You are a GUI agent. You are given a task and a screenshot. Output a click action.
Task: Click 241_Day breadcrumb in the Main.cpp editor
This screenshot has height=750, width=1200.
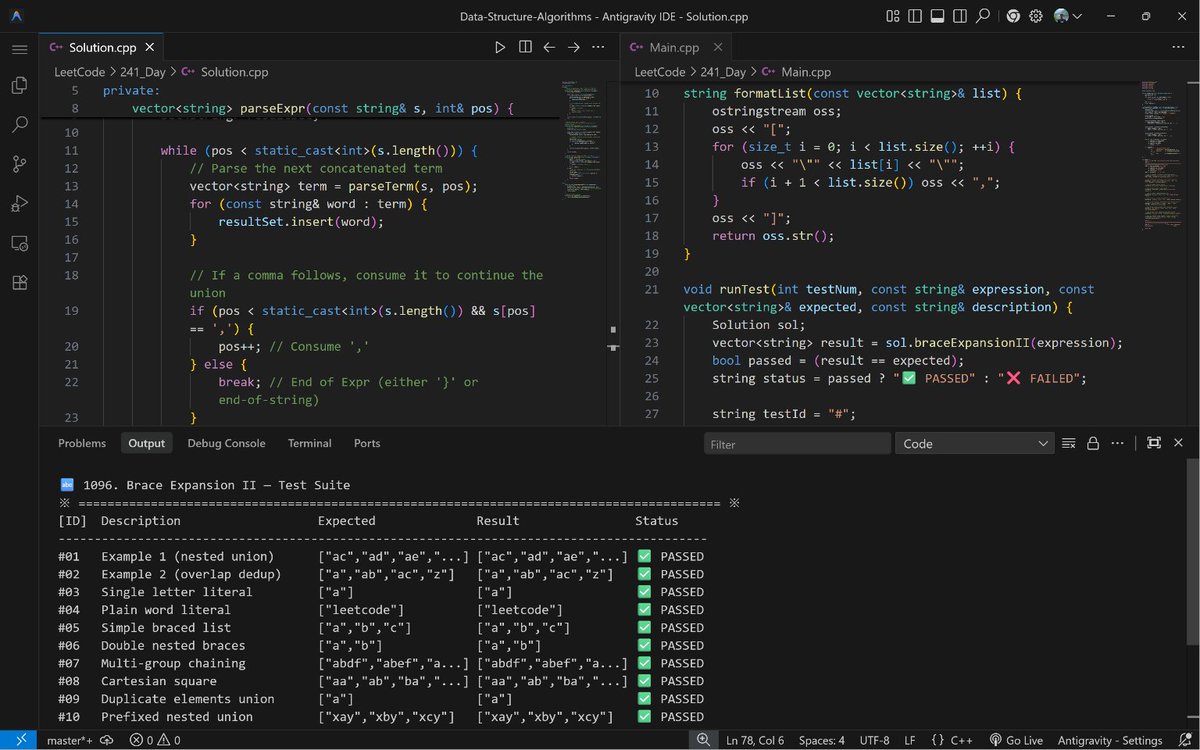724,72
